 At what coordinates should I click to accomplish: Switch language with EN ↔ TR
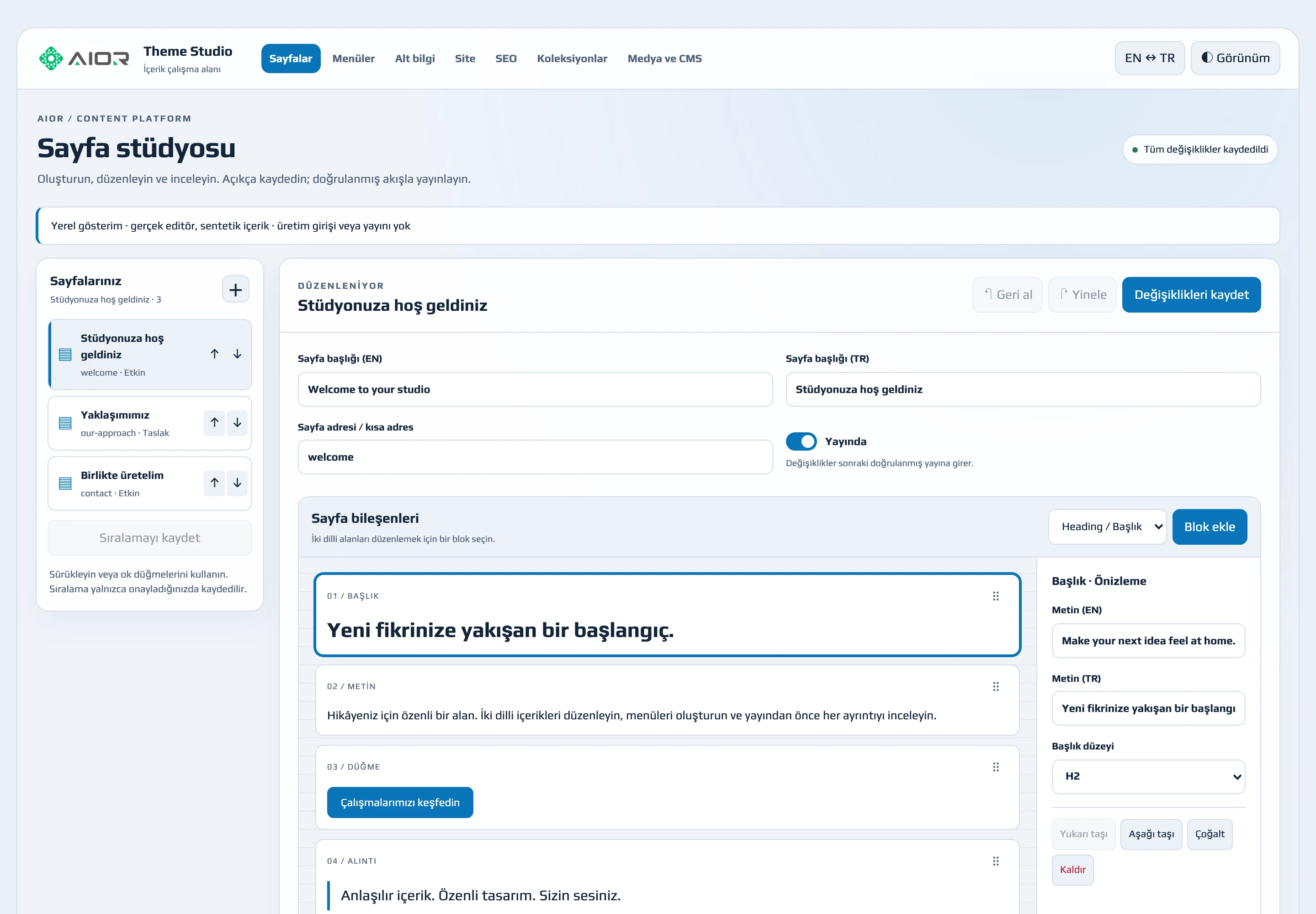1149,58
